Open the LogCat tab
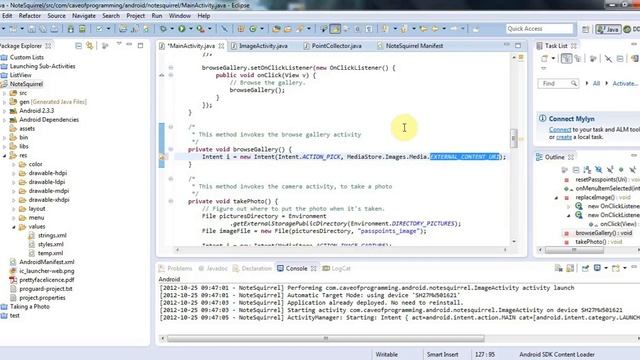Viewport: 640px width, 360px height. click(337, 268)
